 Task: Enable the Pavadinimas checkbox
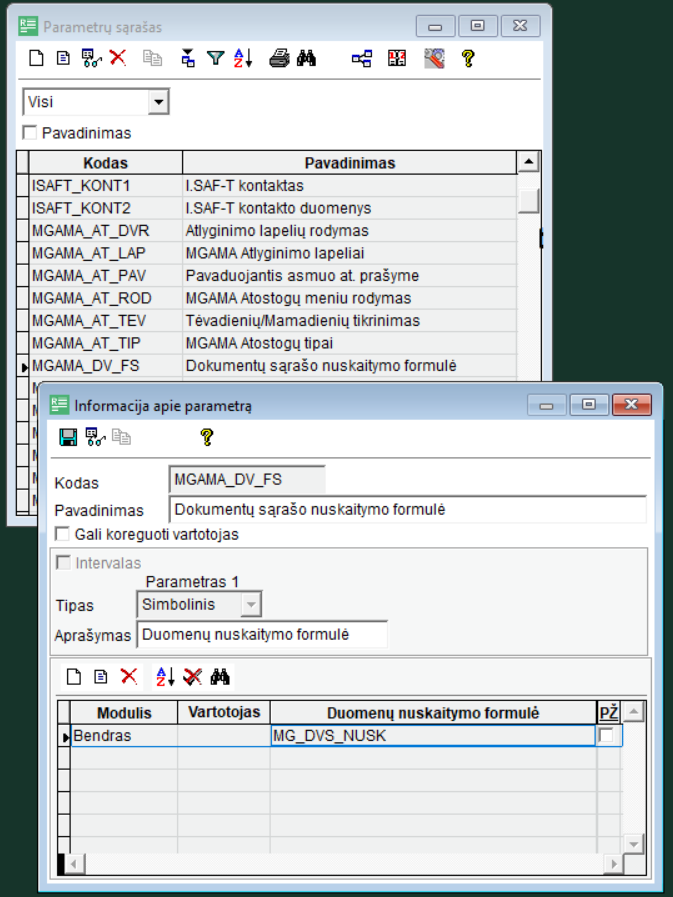coord(30,132)
